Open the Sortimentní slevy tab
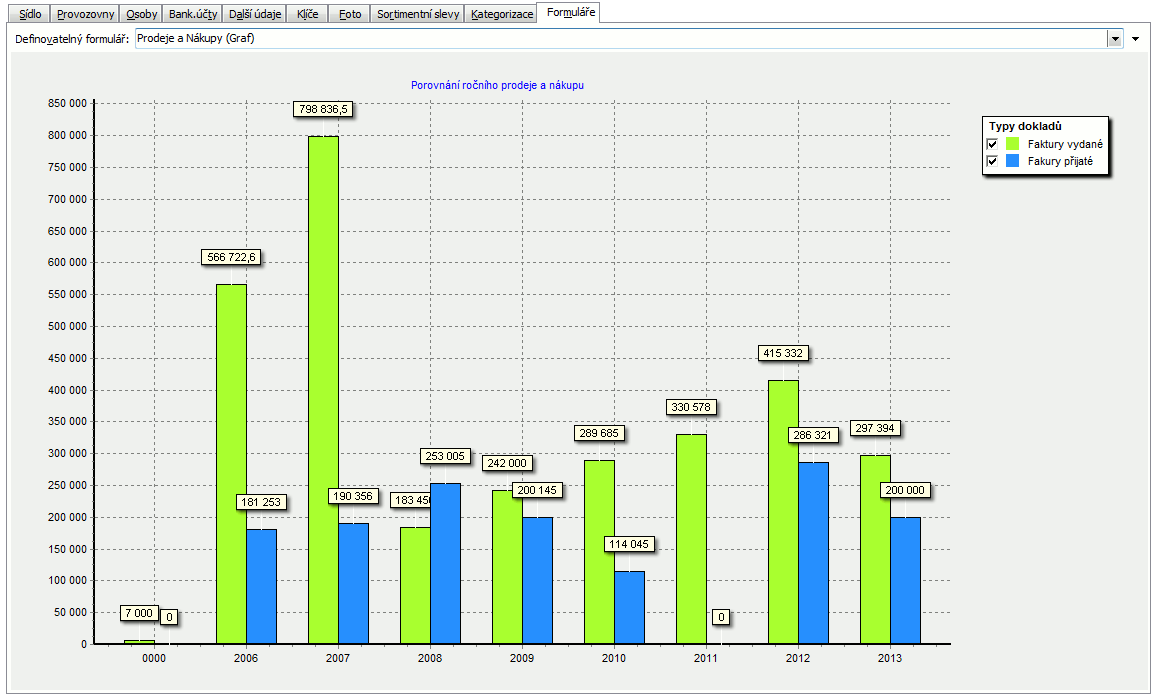Screen dimensions: 1156x697 click(x=418, y=15)
